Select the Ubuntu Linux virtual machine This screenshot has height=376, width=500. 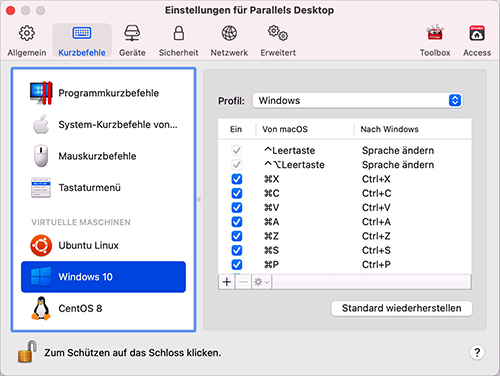[x=103, y=245]
